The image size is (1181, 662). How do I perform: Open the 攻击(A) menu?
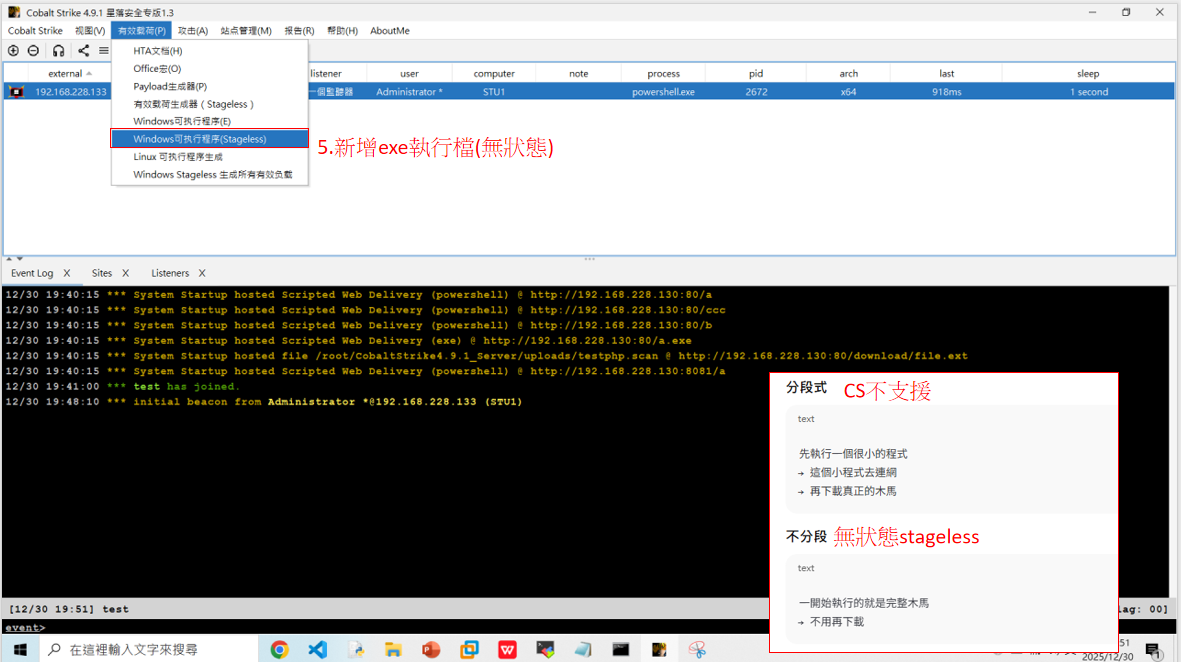coord(193,31)
